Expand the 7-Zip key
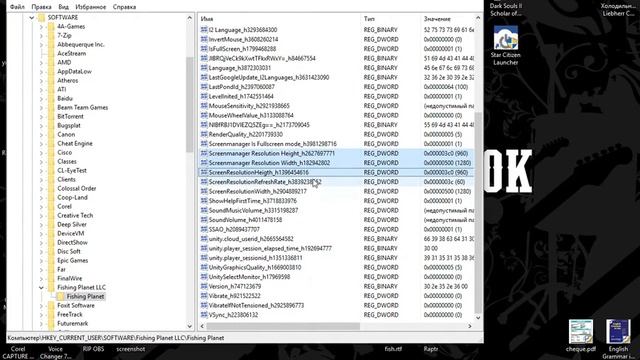This screenshot has height=360, width=640. click(x=41, y=36)
